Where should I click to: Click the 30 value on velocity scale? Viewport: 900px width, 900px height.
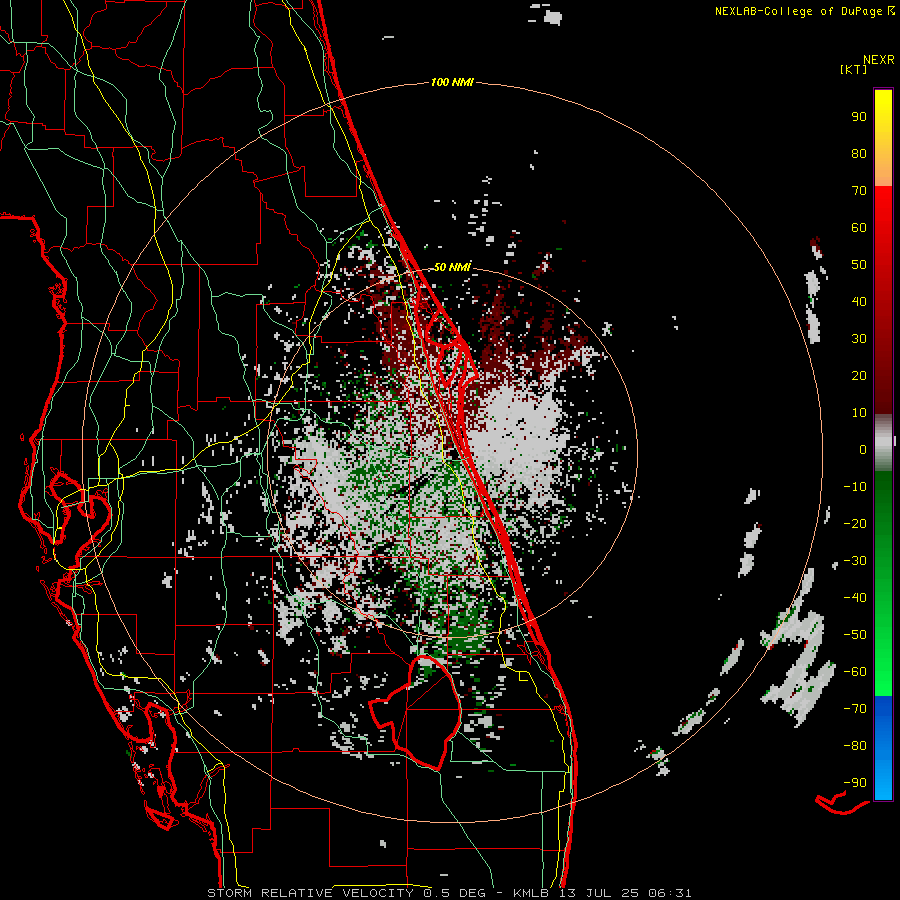coord(859,339)
